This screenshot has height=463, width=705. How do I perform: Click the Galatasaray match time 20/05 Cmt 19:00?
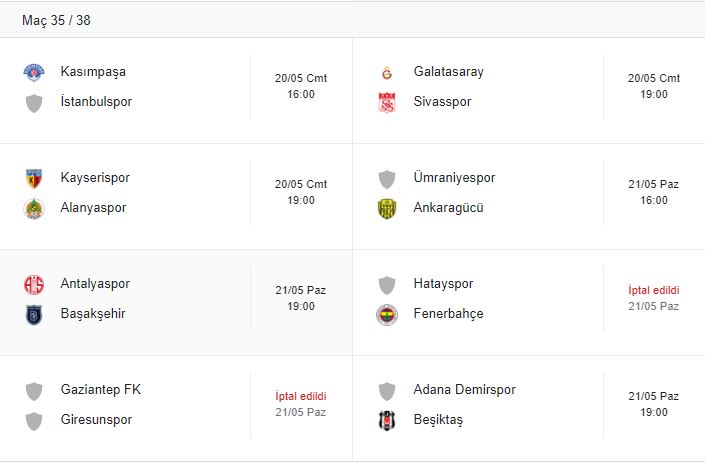pos(654,86)
